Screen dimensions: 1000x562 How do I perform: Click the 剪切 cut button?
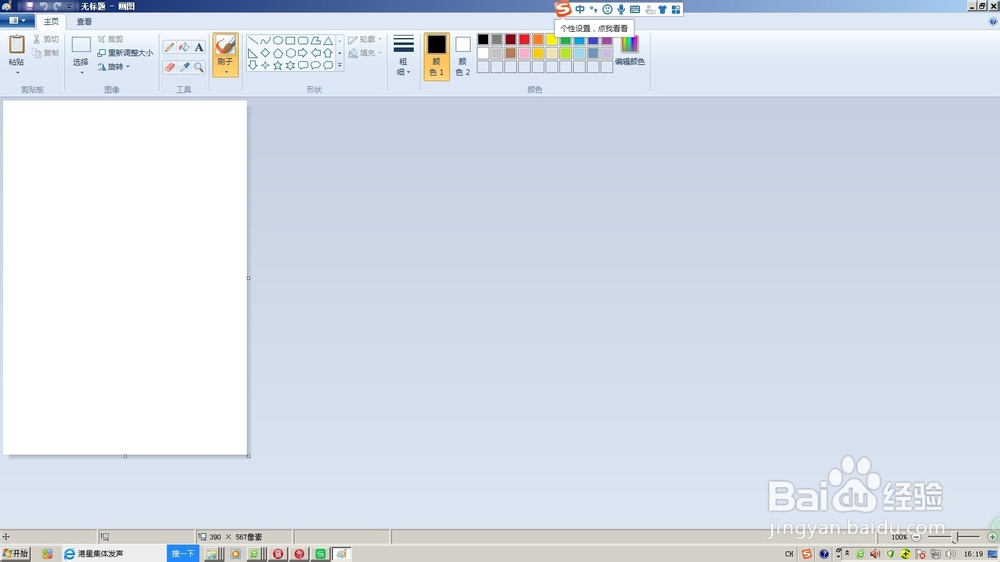(46, 40)
